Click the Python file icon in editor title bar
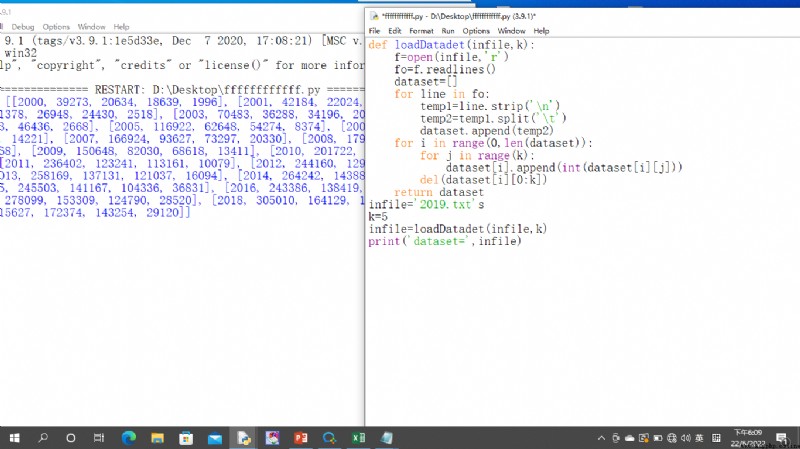 click(374, 16)
